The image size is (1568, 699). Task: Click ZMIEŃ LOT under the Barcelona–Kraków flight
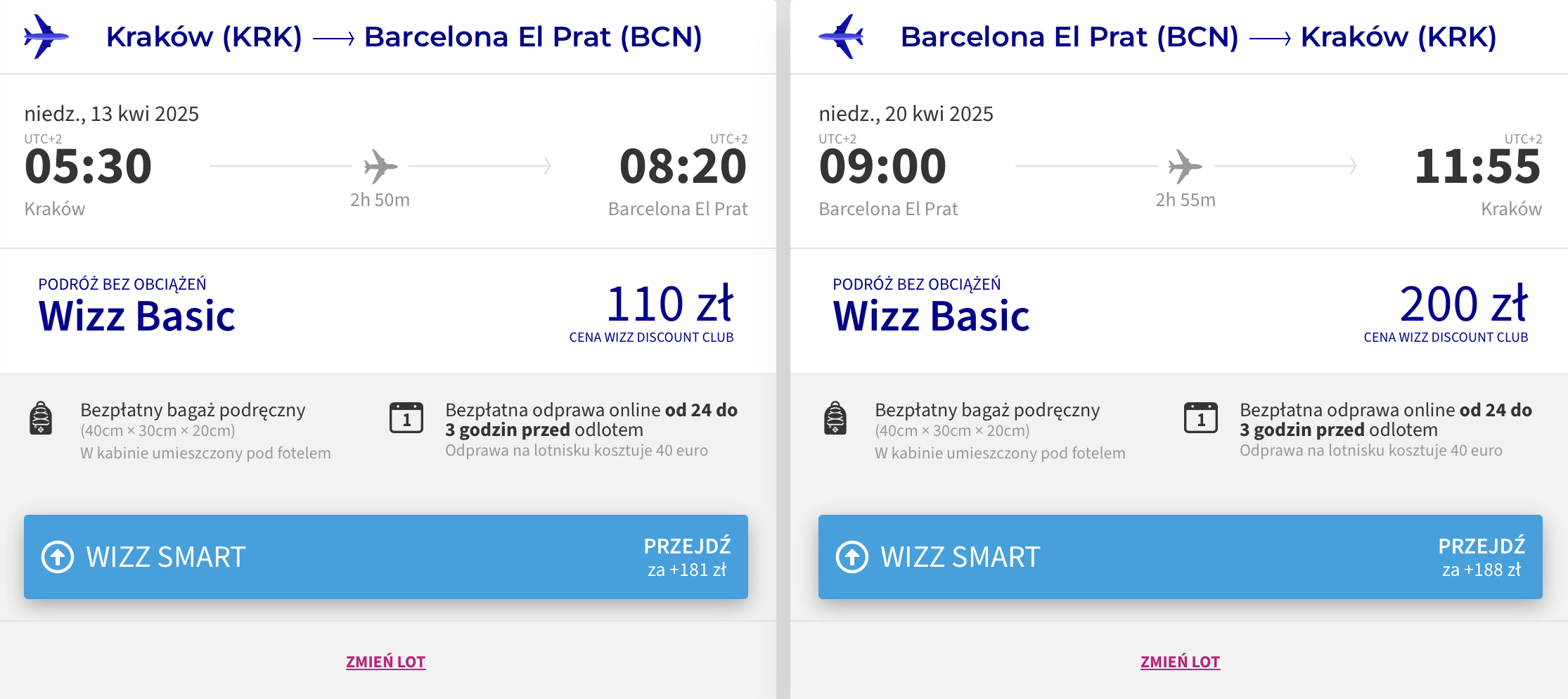coord(1181,662)
